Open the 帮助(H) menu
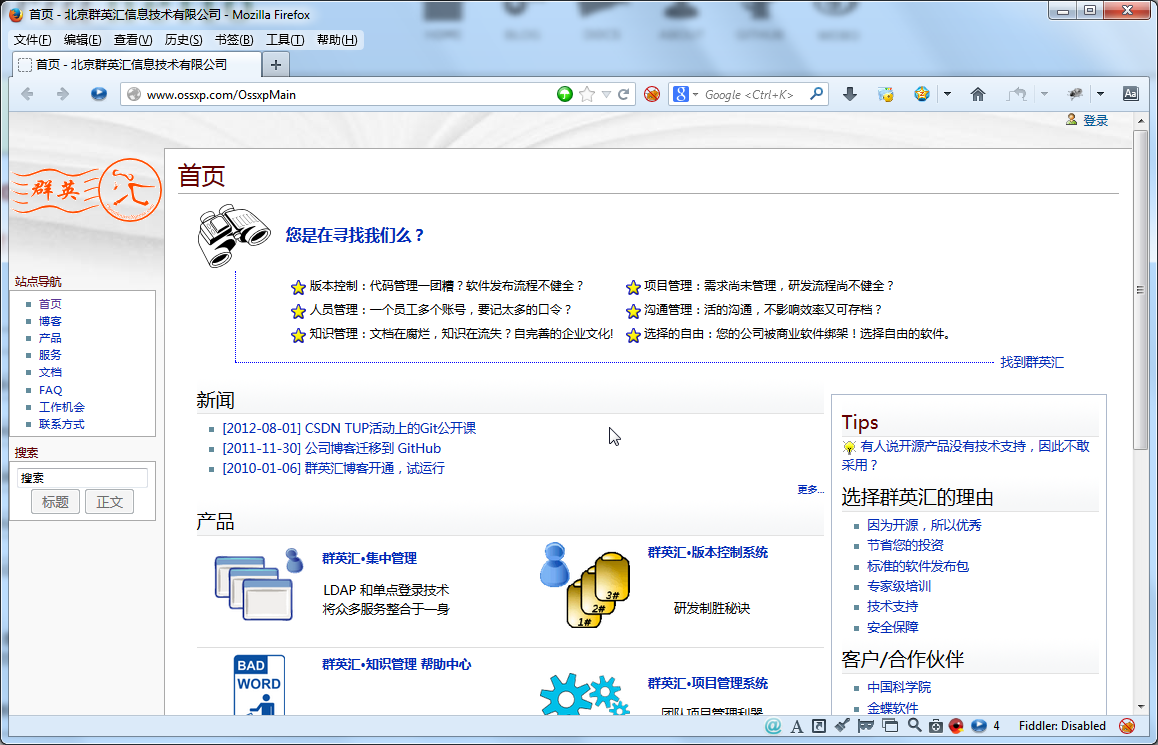Viewport: 1158px width, 745px height. point(337,40)
